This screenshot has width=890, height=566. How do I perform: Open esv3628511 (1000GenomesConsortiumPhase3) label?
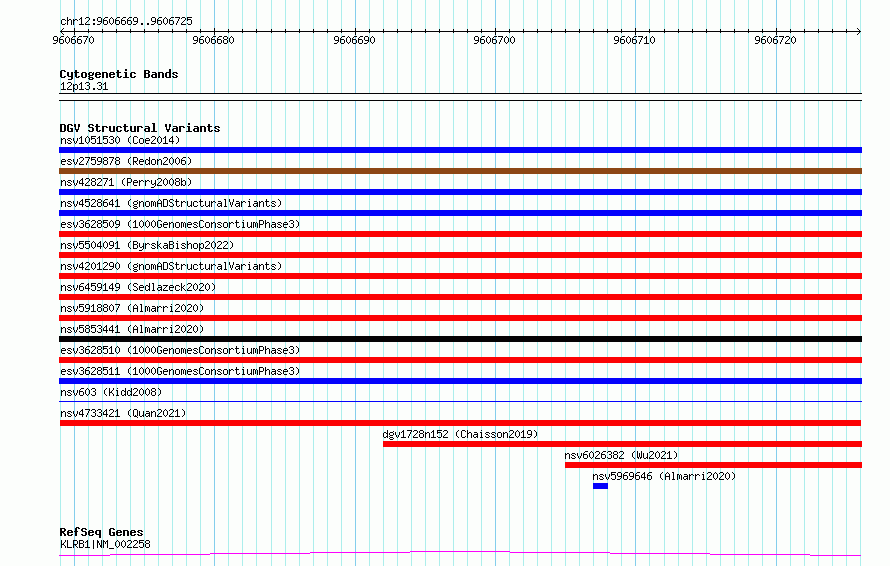(180, 371)
